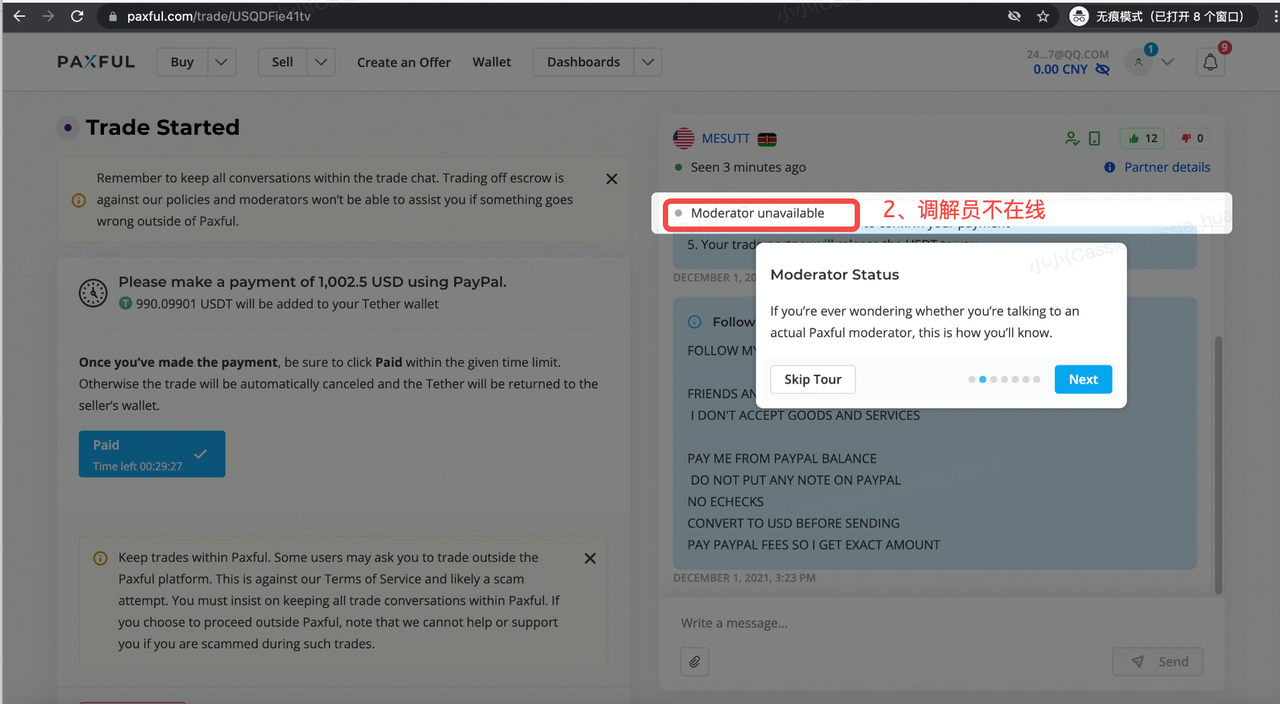This screenshot has width=1280, height=704.
Task: Open the Partner details link
Action: click(x=1167, y=167)
